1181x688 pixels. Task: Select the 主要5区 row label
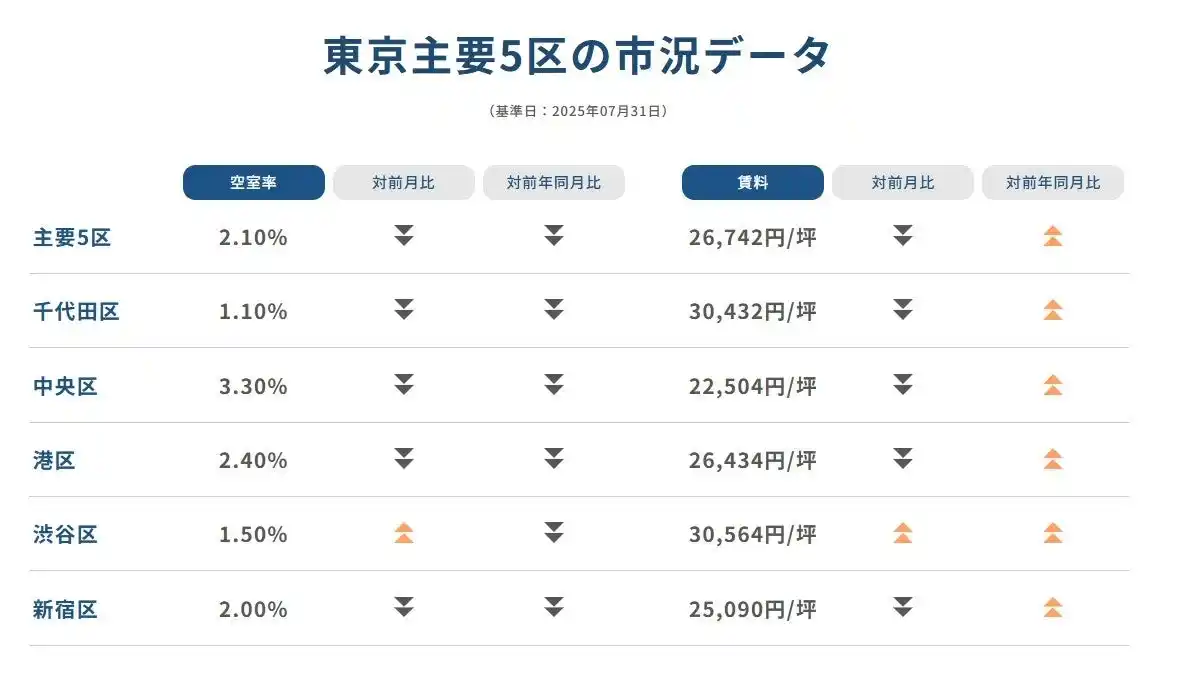[71, 237]
